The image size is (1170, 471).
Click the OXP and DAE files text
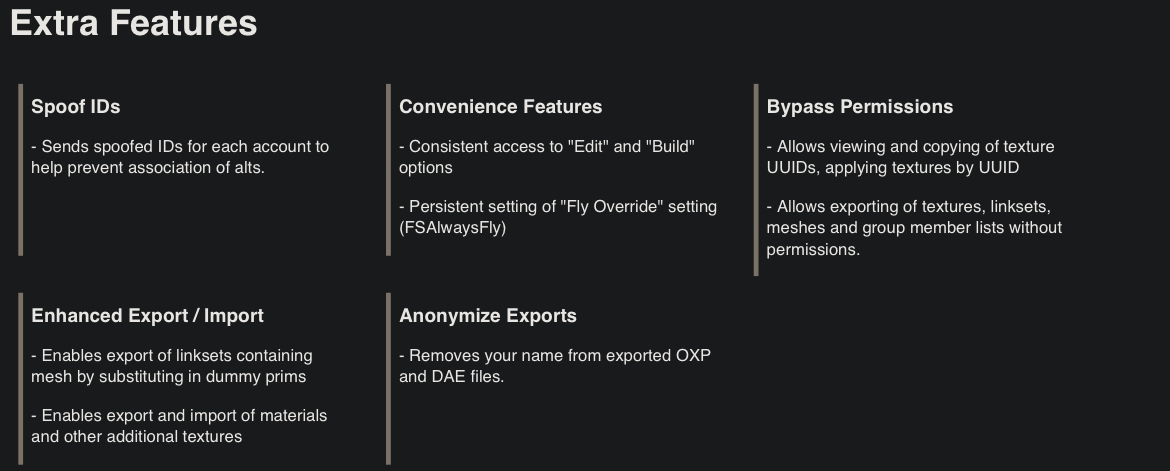click(555, 366)
